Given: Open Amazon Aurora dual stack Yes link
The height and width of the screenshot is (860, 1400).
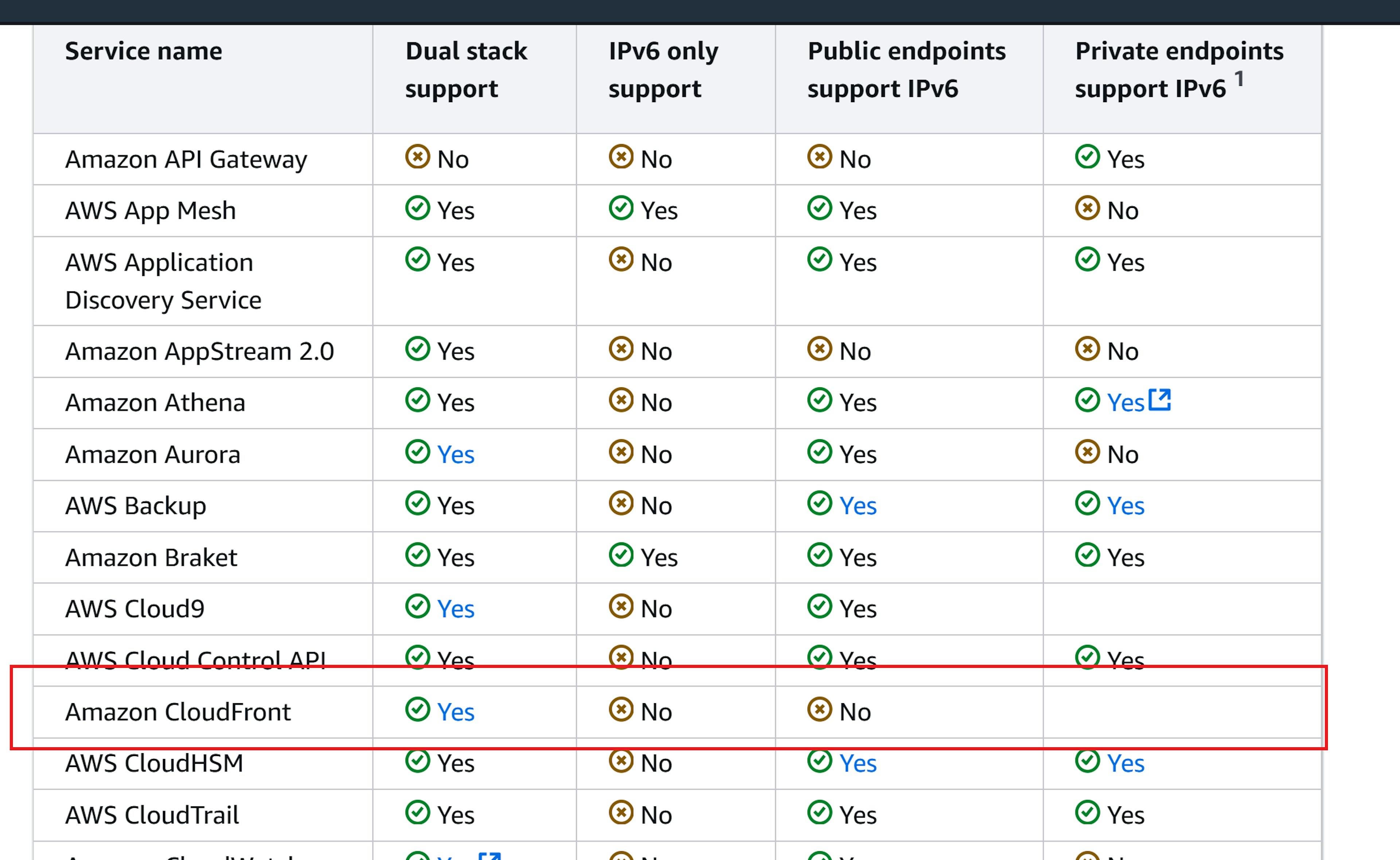Looking at the screenshot, I should click(456, 454).
